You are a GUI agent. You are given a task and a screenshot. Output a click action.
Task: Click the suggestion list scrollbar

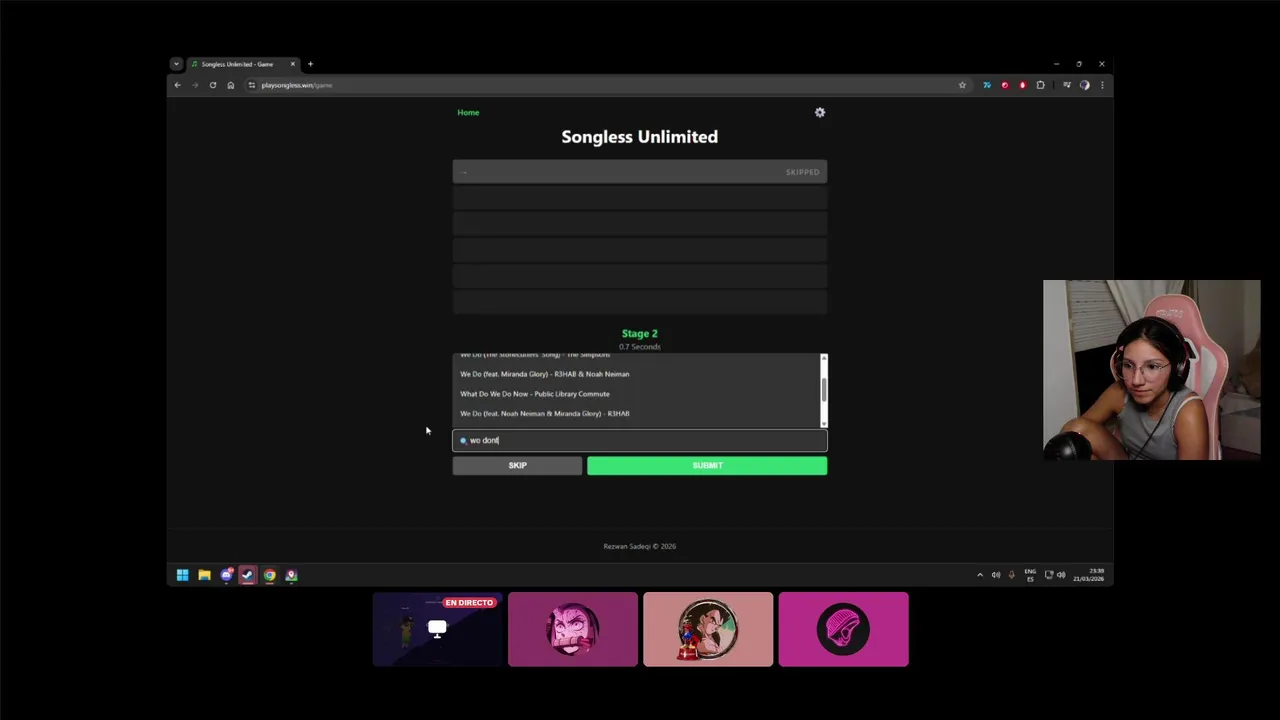pos(824,390)
